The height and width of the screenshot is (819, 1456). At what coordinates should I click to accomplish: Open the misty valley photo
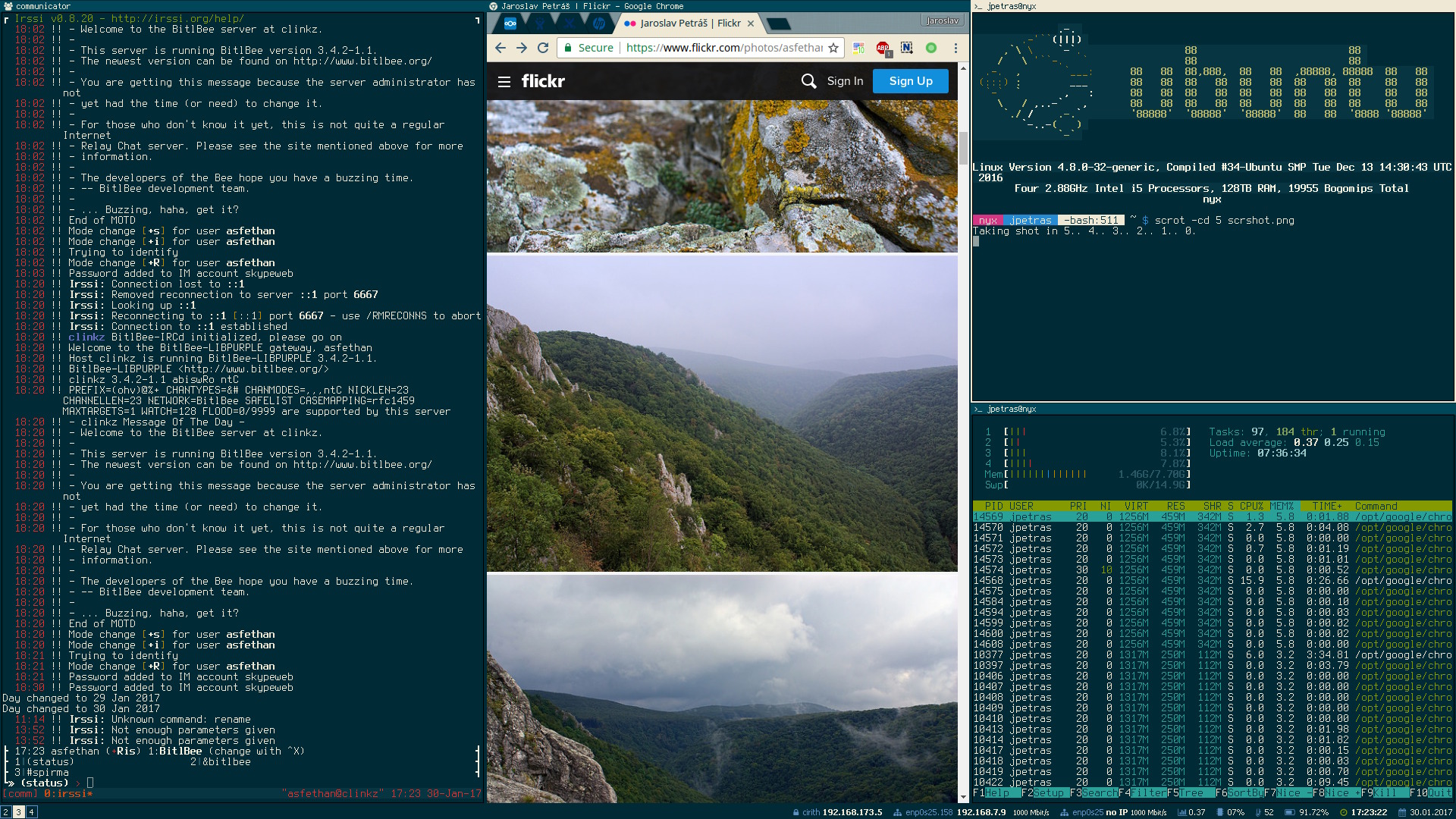tap(722, 413)
